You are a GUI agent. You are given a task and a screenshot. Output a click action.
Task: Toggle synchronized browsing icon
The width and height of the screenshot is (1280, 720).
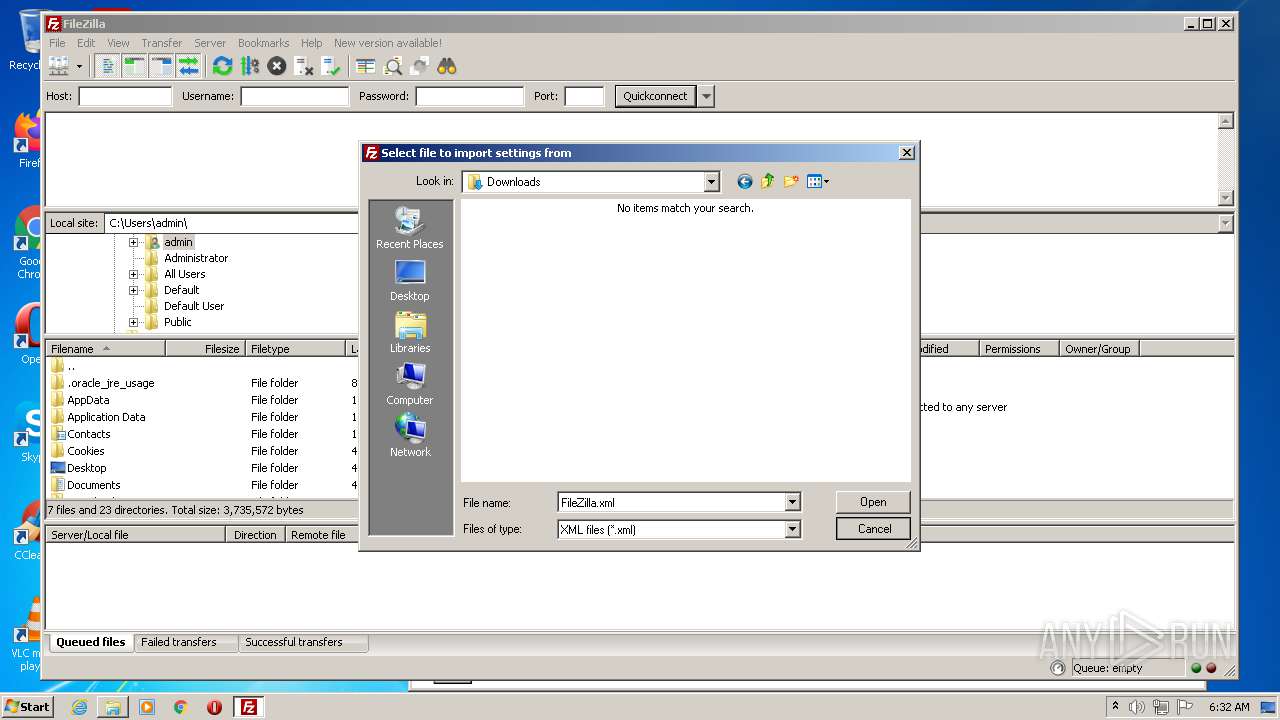pos(420,66)
